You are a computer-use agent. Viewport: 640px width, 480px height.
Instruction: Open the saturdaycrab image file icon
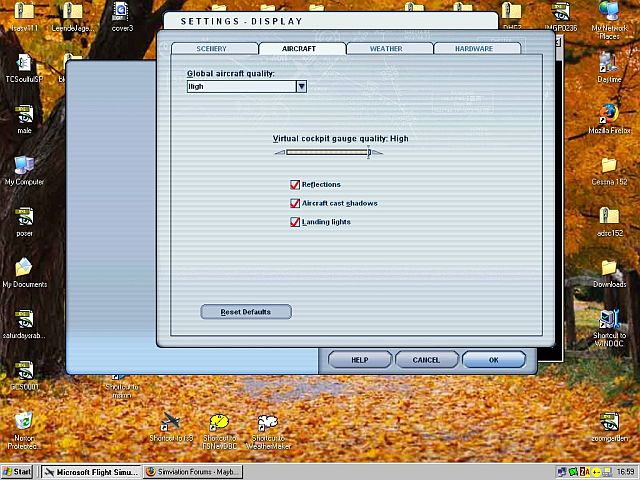click(x=24, y=319)
